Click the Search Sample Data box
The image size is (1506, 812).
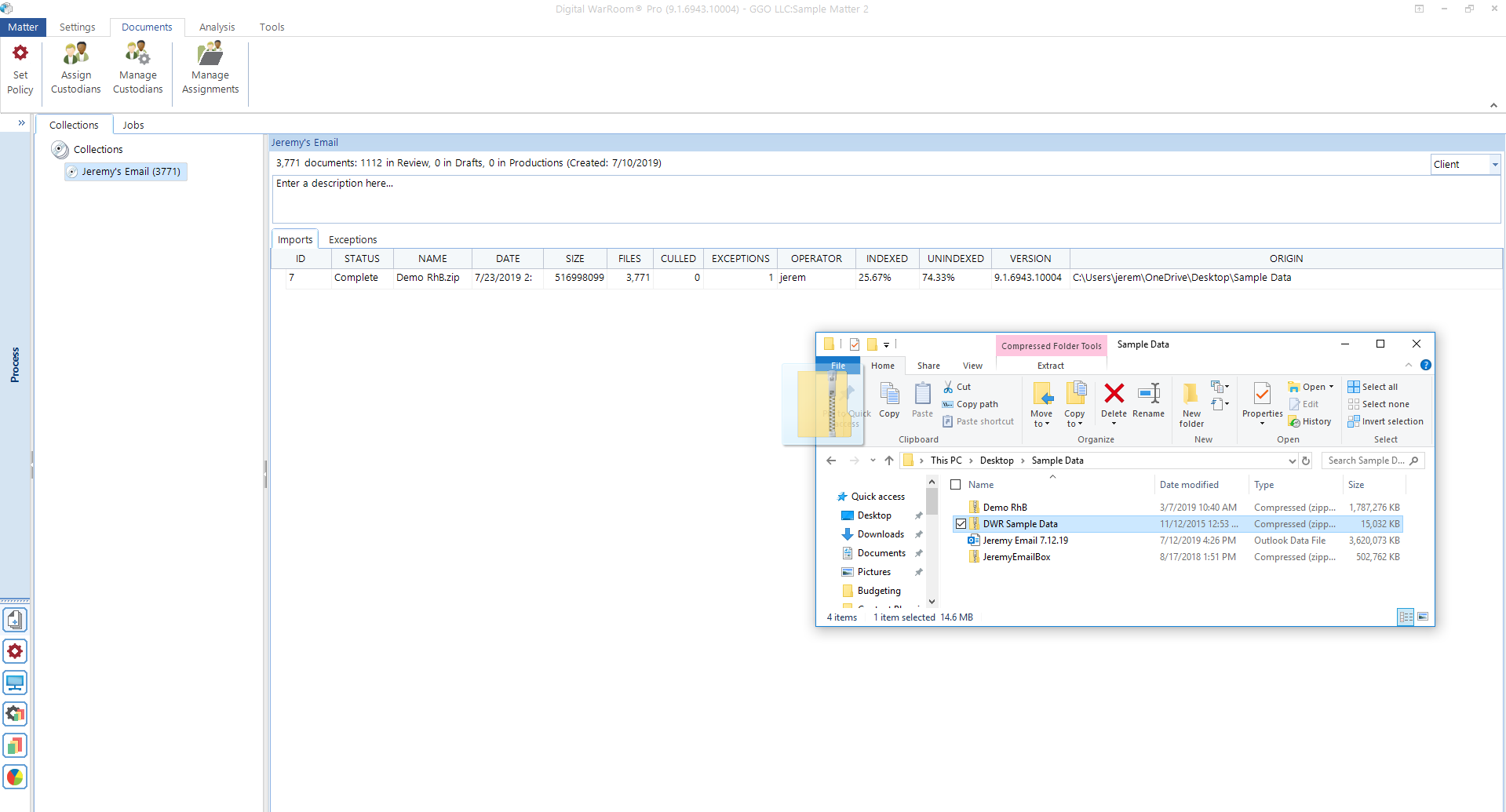tap(1373, 461)
